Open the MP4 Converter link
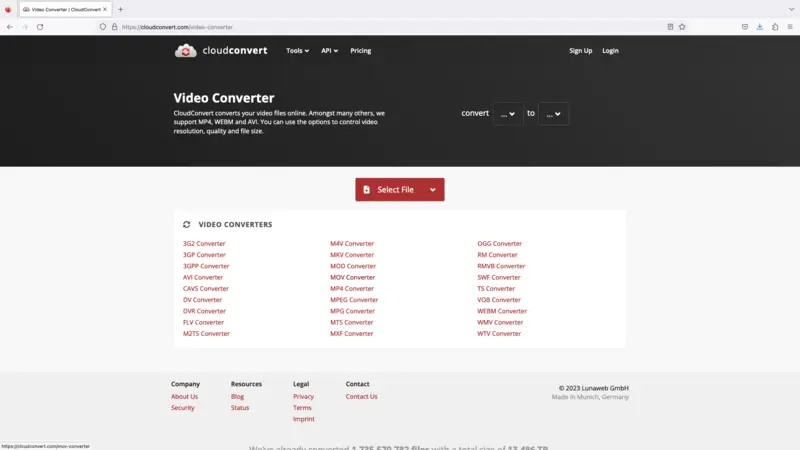The image size is (800, 450). tap(352, 289)
